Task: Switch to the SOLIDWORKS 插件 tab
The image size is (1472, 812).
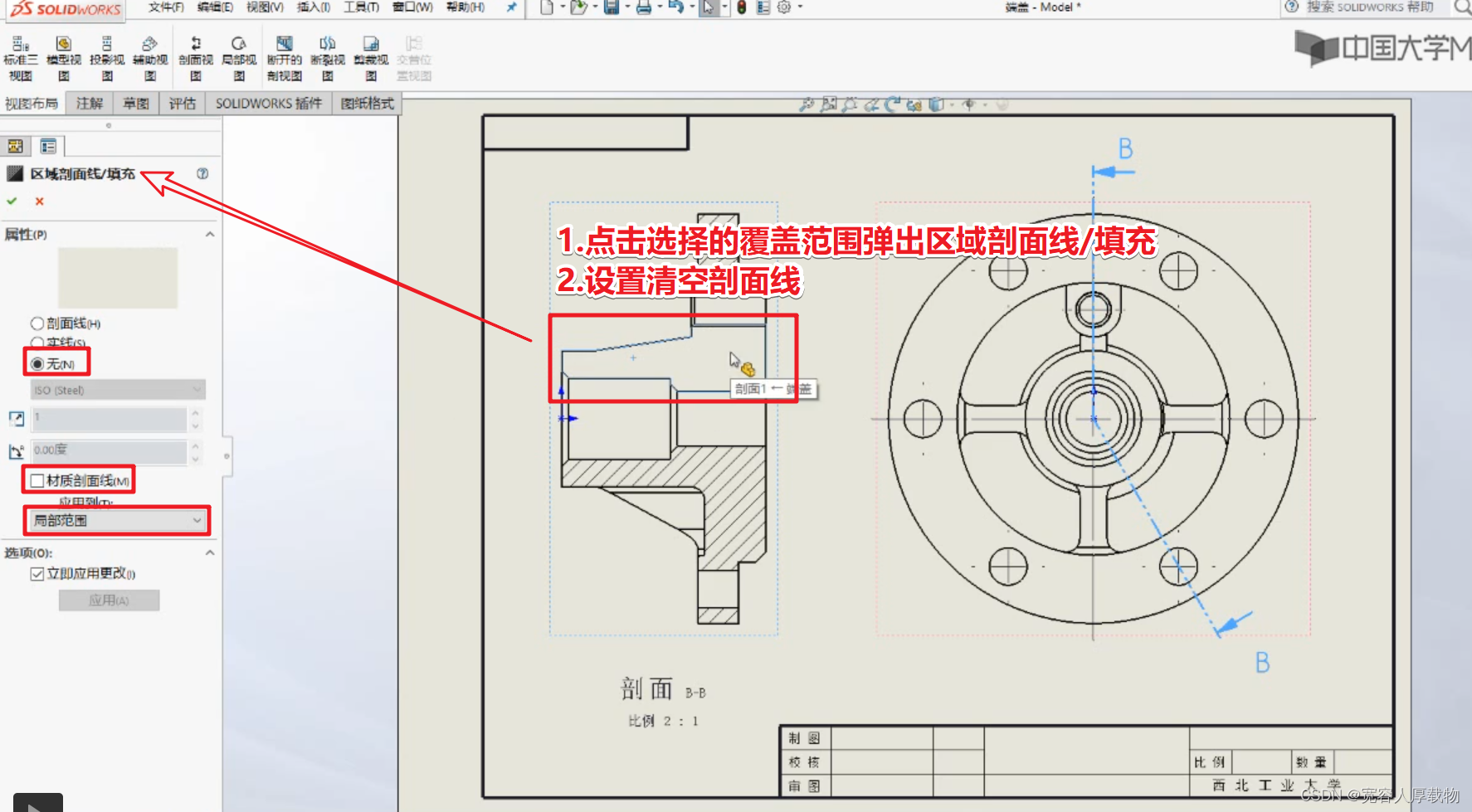Action: [x=269, y=104]
